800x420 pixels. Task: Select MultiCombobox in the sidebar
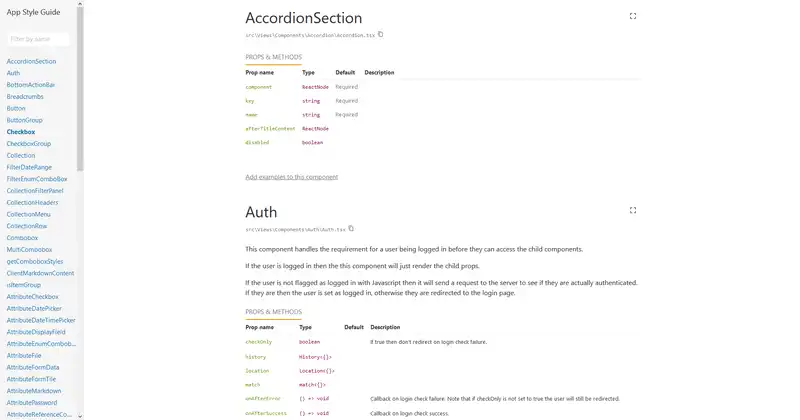29,250
